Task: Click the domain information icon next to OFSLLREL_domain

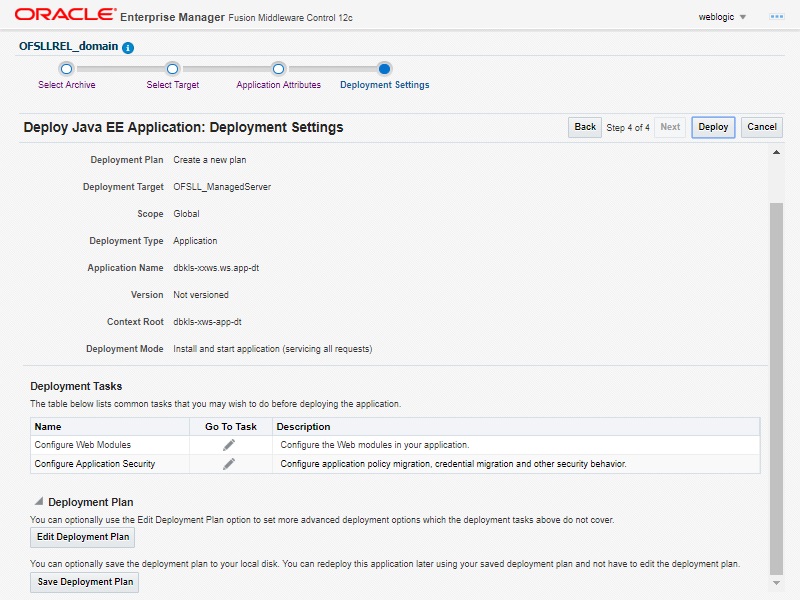Action: click(x=128, y=47)
